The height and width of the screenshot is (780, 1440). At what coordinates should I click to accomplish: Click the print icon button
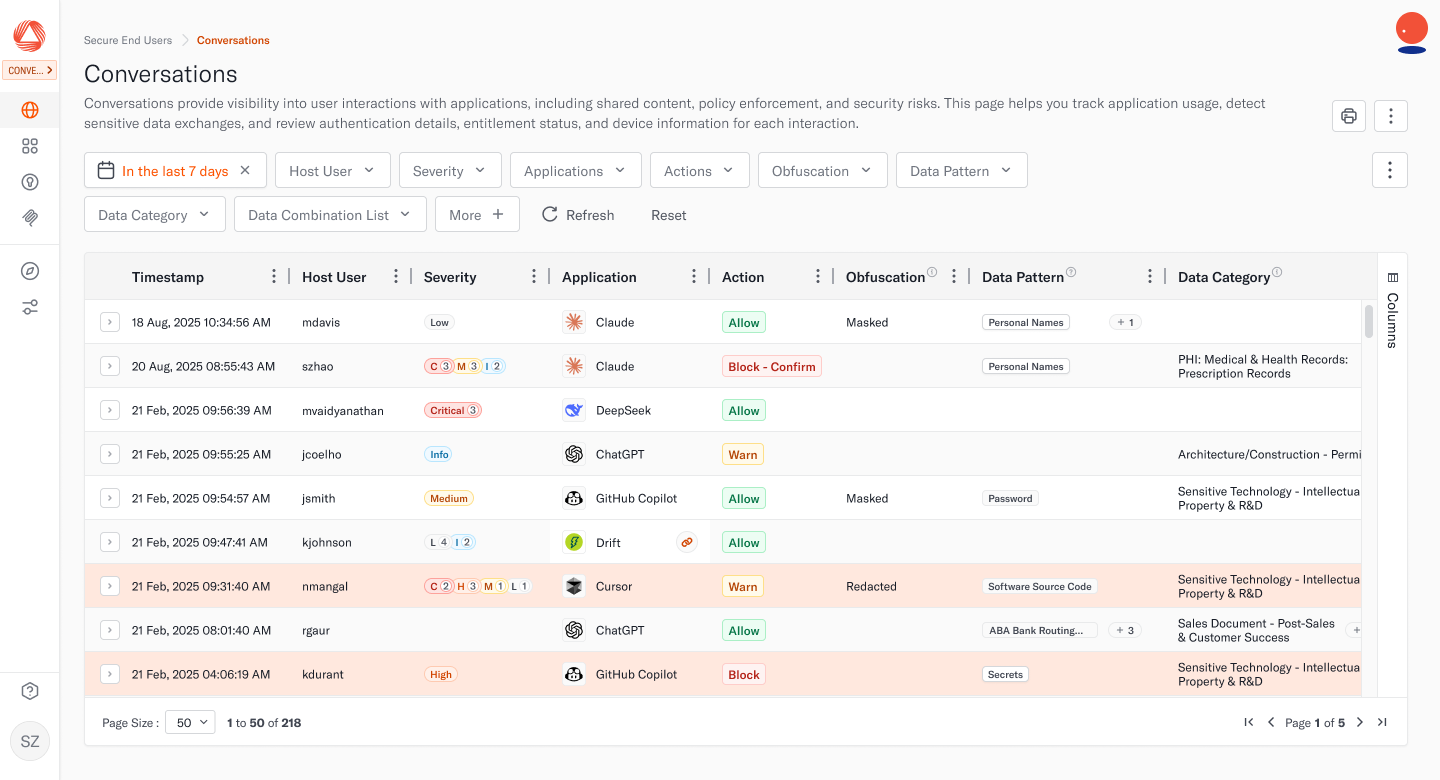[x=1349, y=116]
